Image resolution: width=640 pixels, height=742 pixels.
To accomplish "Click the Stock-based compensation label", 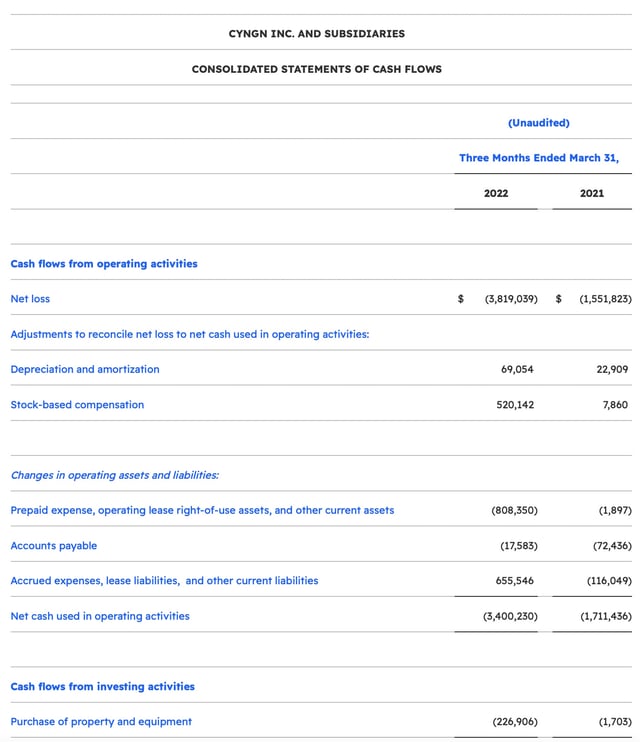I will (x=77, y=405).
